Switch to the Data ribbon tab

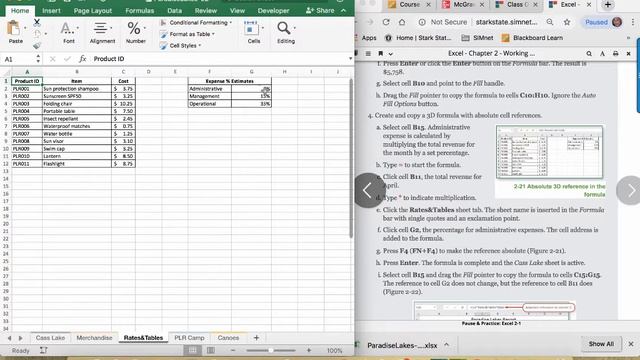pos(174,11)
